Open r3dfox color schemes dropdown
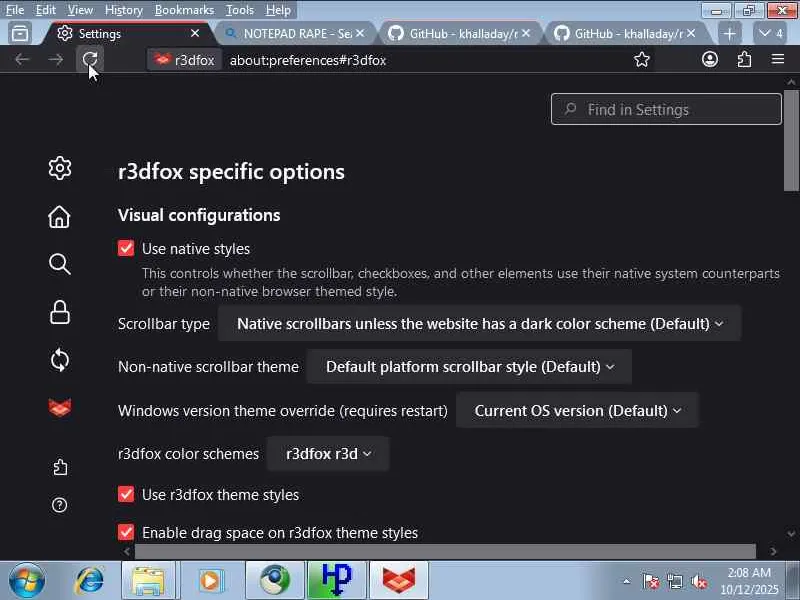This screenshot has width=800, height=600. [x=328, y=454]
